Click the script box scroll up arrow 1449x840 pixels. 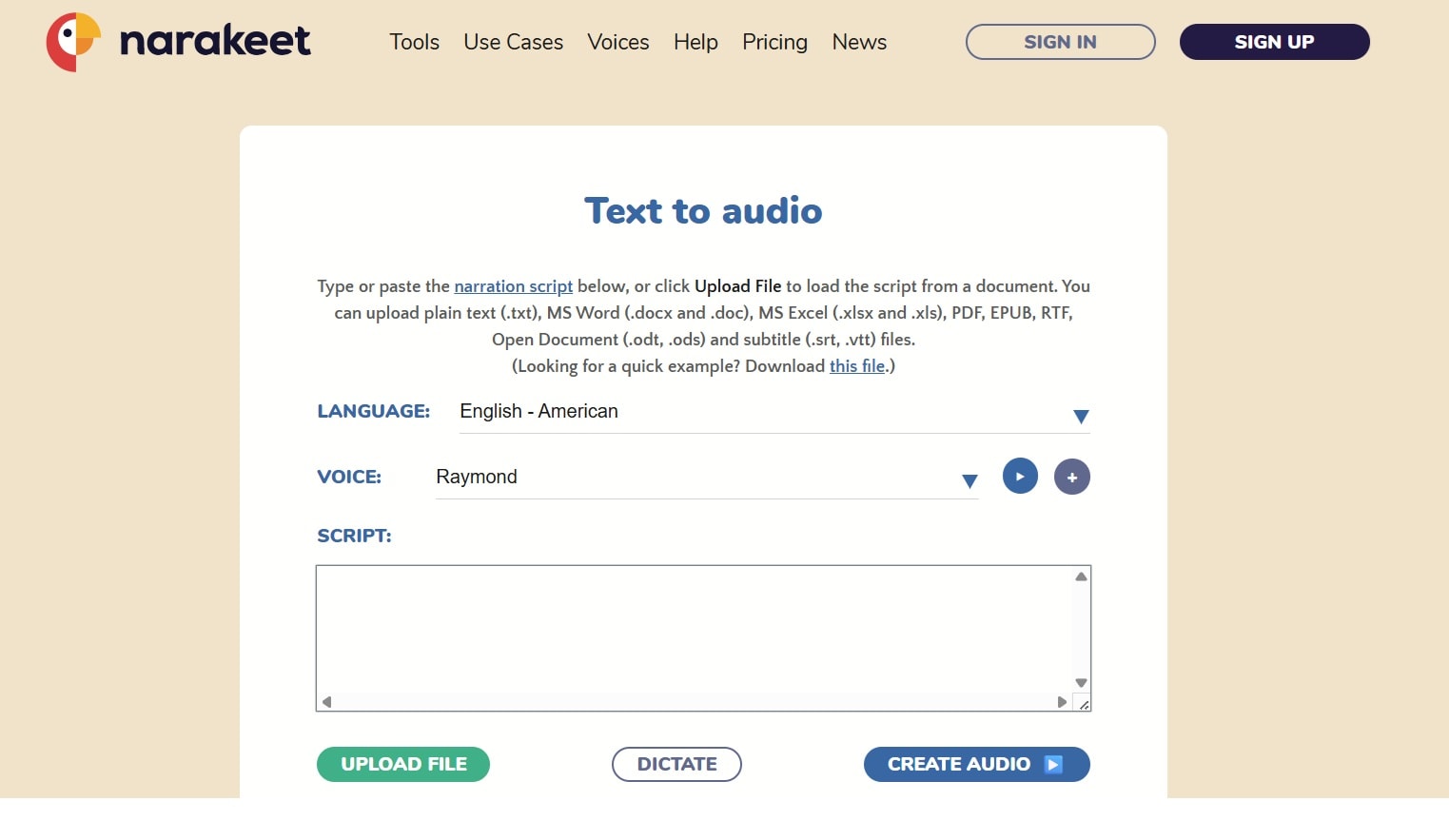coord(1081,576)
